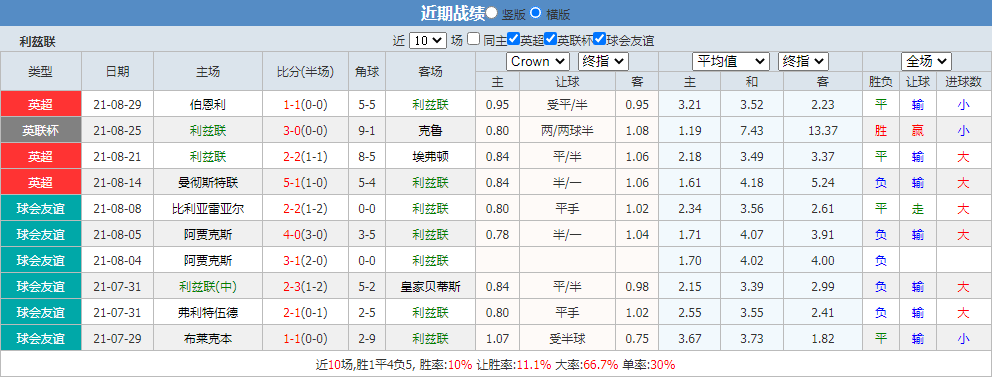
Task: Click the 曼彻斯特联 team name
Action: (x=208, y=182)
